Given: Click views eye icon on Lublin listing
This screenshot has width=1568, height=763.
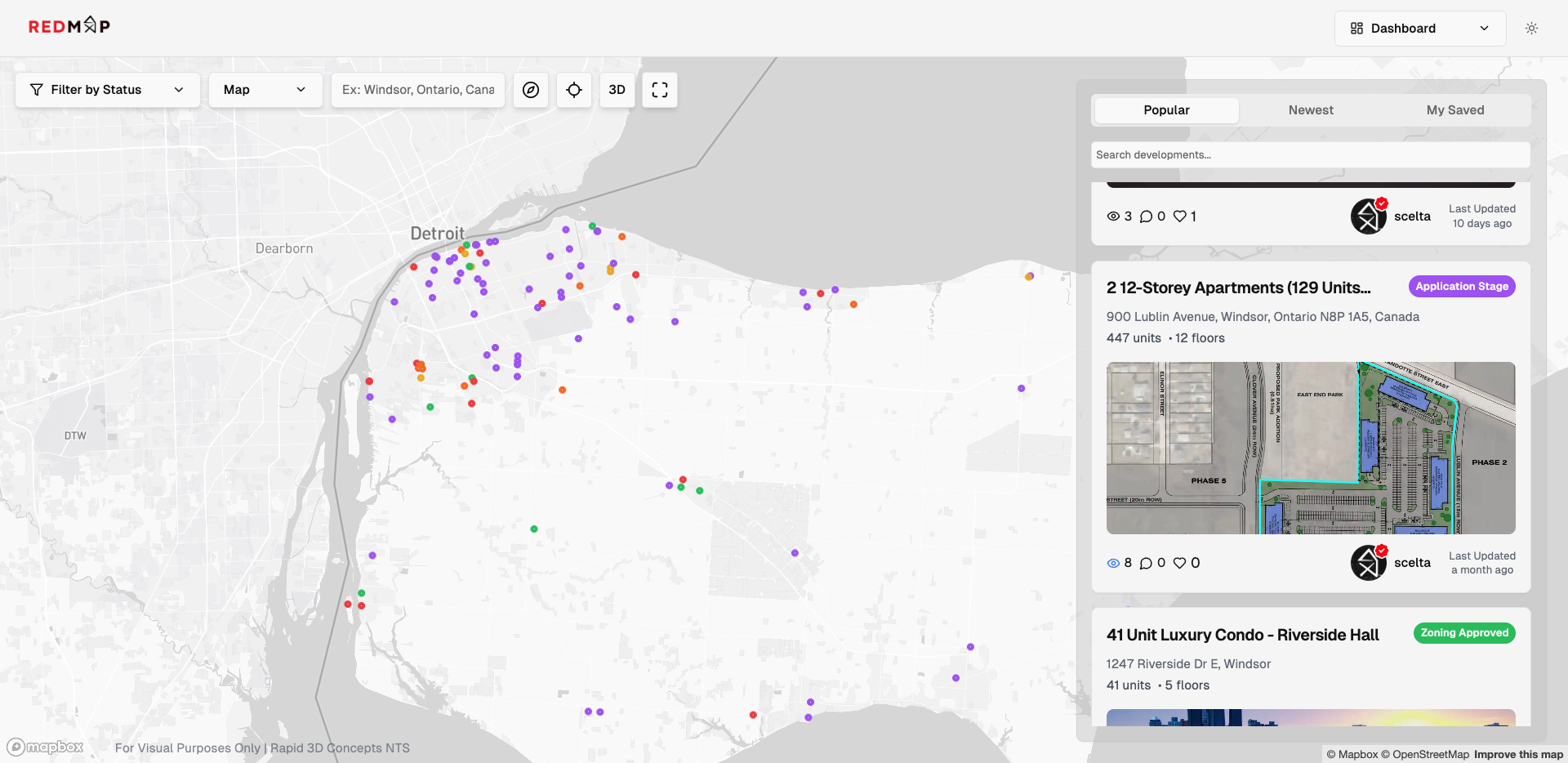Looking at the screenshot, I should 1113,563.
